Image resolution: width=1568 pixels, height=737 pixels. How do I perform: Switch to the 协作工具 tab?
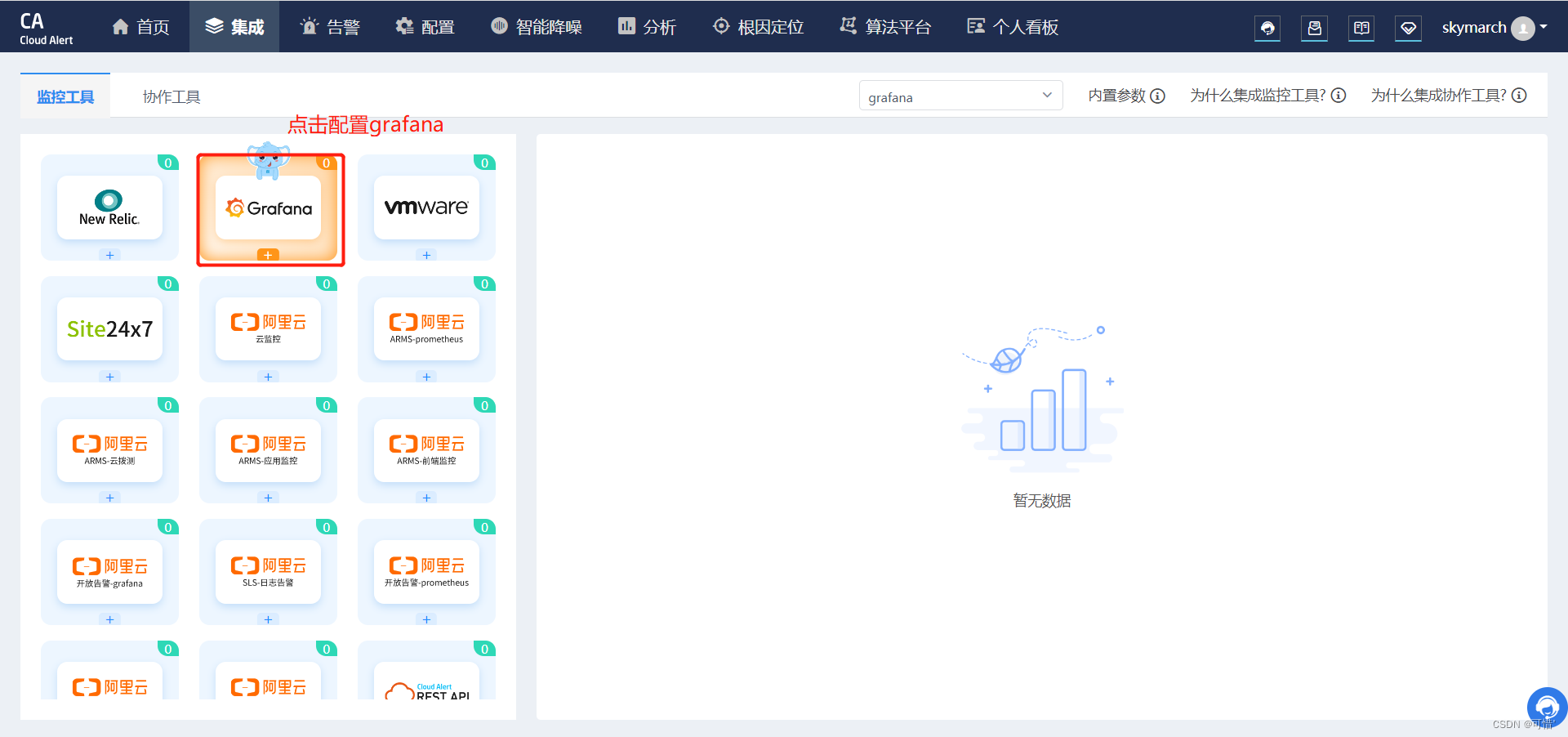pos(171,96)
